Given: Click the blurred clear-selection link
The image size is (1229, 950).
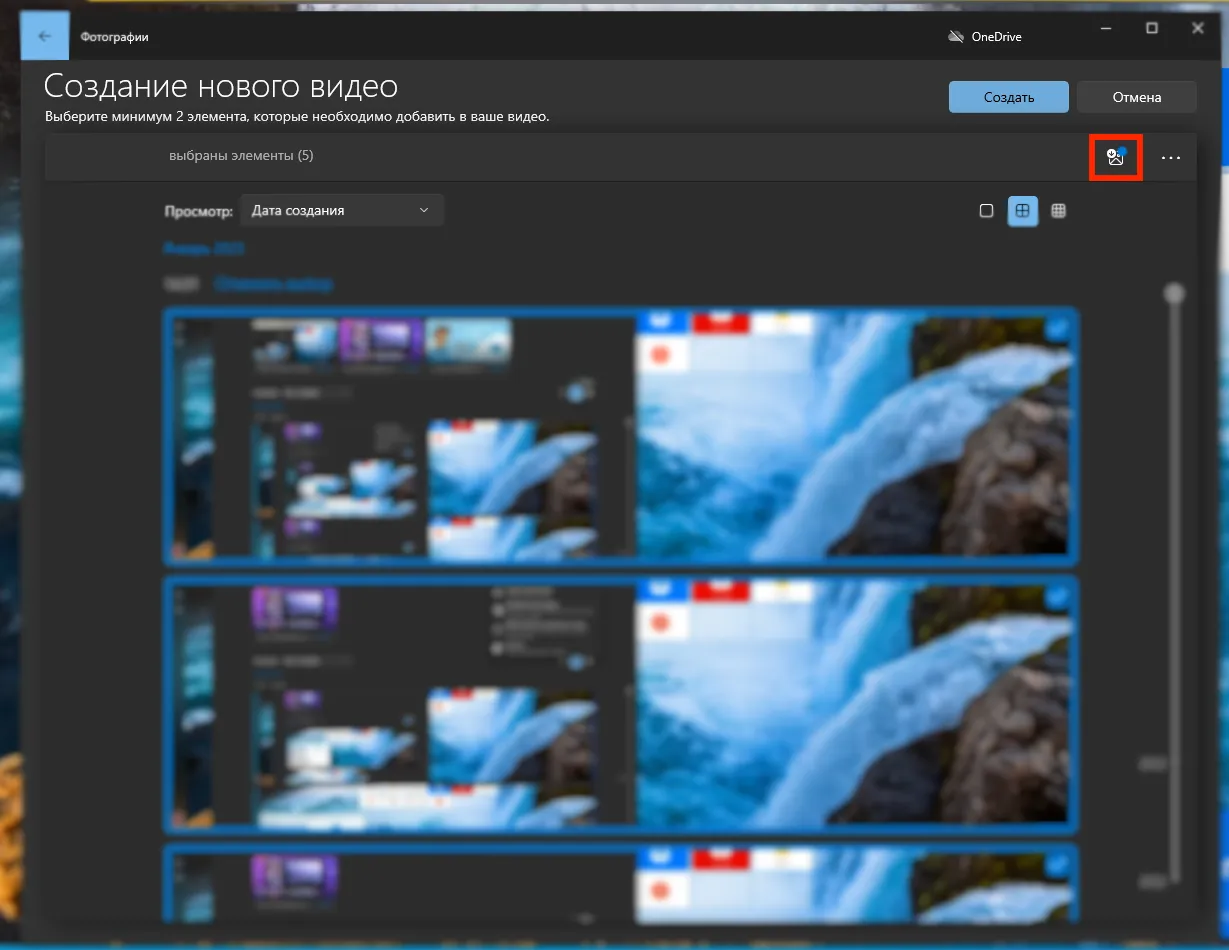Looking at the screenshot, I should 273,285.
